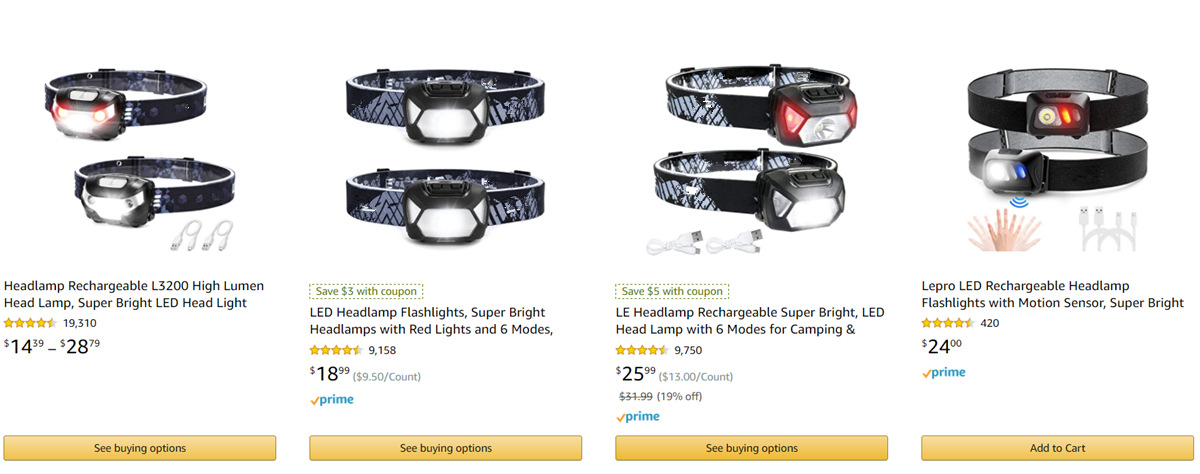Screen dimensions: 1200x474
Task: Click Prime logo under $25.99 price
Action: tap(637, 416)
